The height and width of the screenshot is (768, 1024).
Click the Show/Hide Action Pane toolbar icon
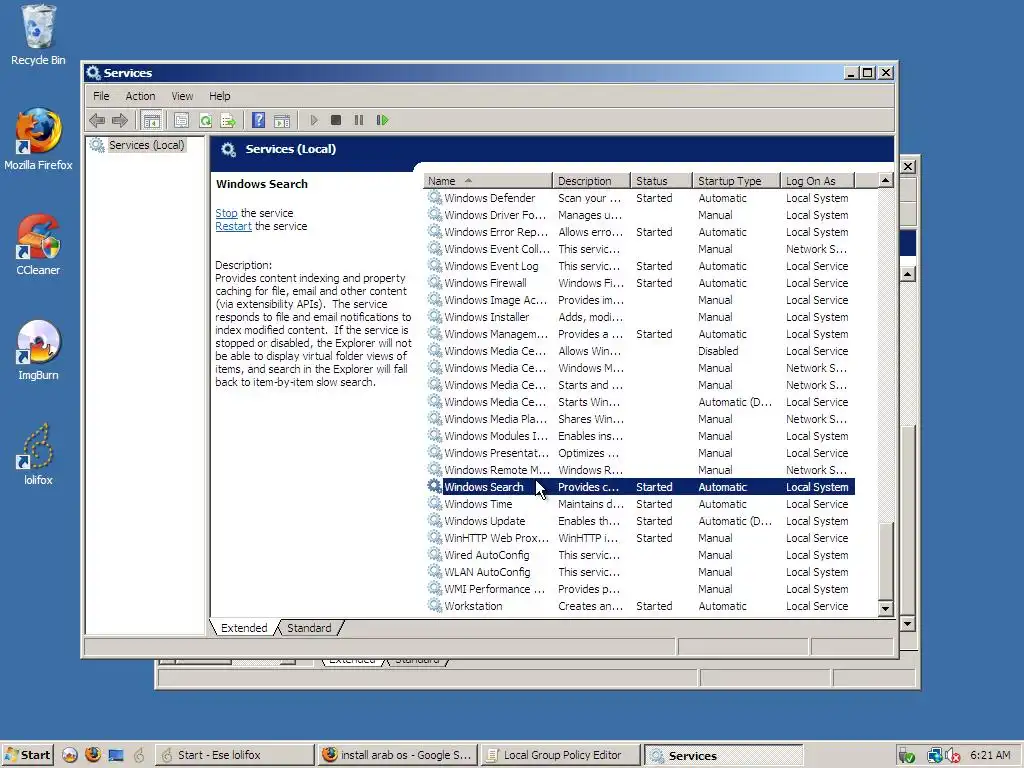(x=282, y=120)
